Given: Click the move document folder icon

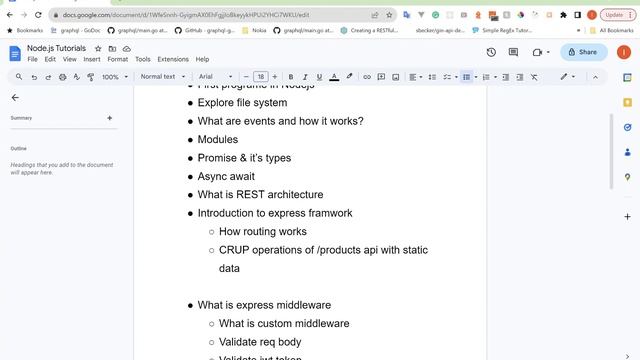Looking at the screenshot, I should coord(112,49).
